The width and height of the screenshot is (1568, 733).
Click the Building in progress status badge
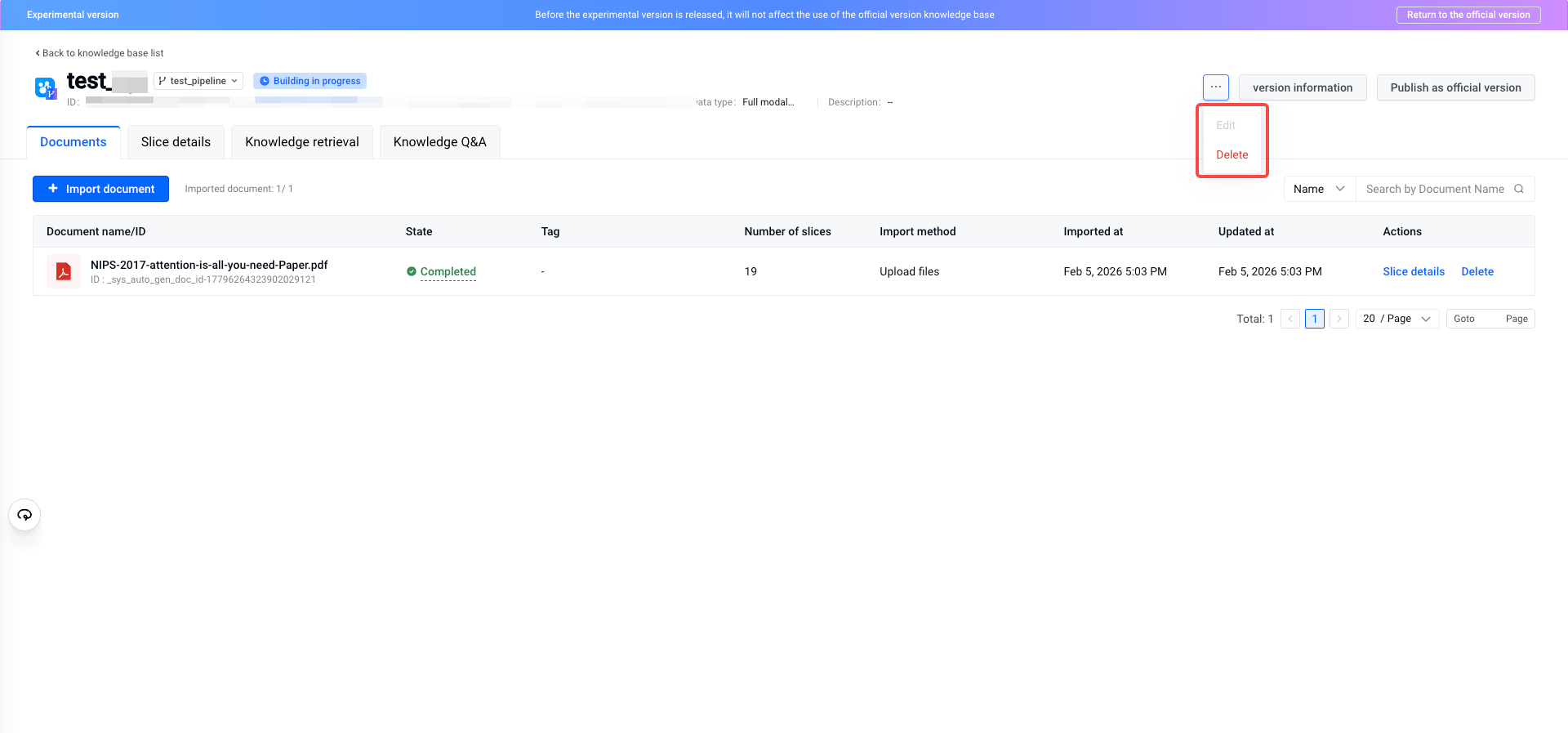pyautogui.click(x=310, y=81)
